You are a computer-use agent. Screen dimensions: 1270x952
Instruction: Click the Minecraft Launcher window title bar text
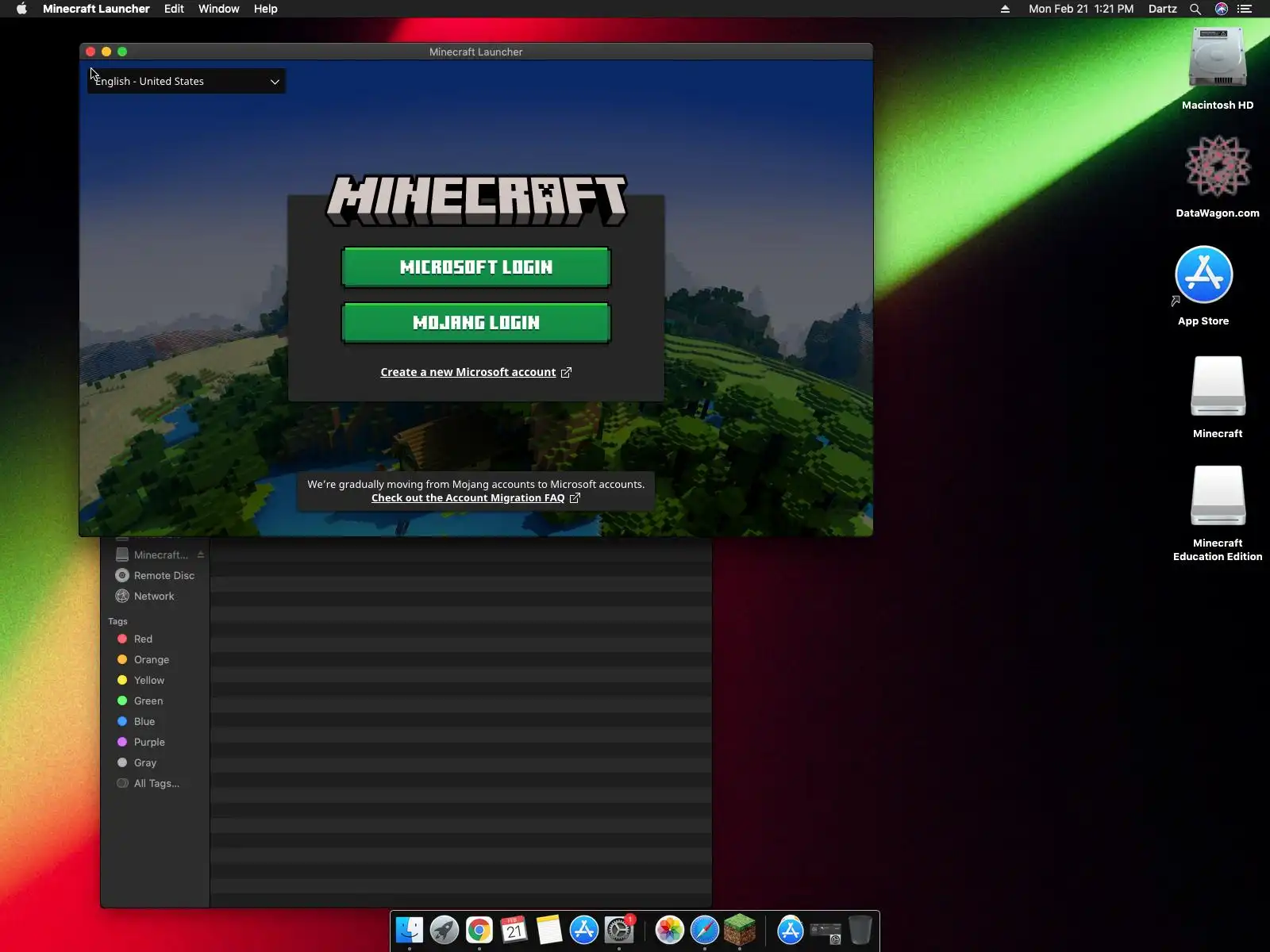[475, 52]
